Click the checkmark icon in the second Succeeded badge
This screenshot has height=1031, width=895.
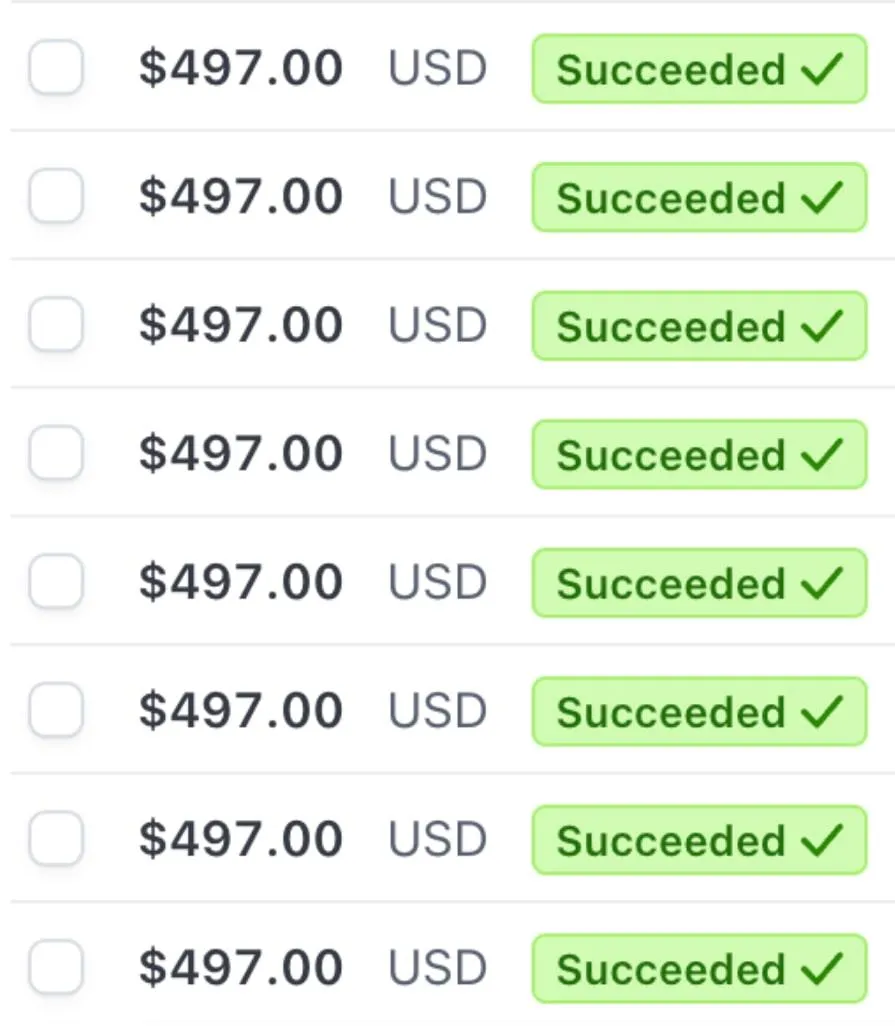pos(822,197)
